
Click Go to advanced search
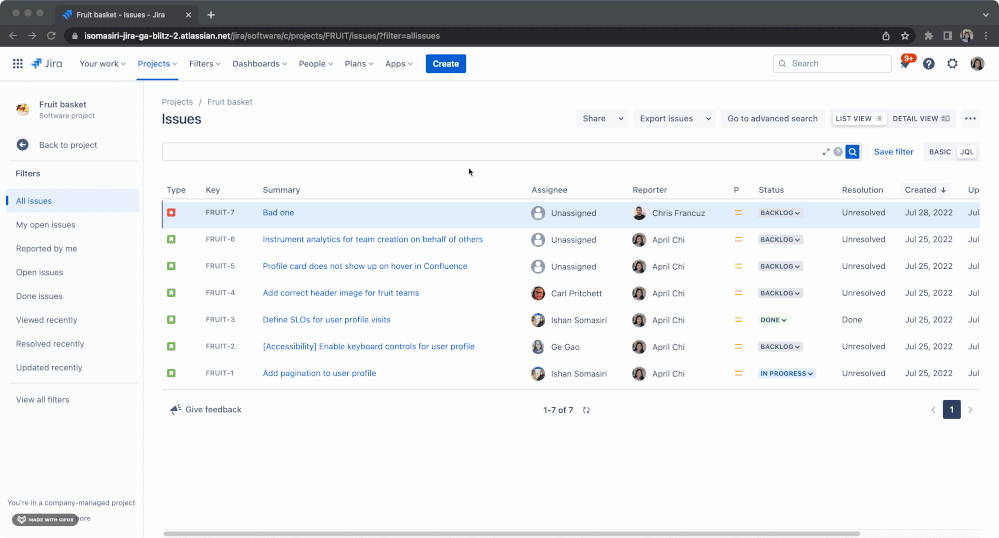(772, 119)
